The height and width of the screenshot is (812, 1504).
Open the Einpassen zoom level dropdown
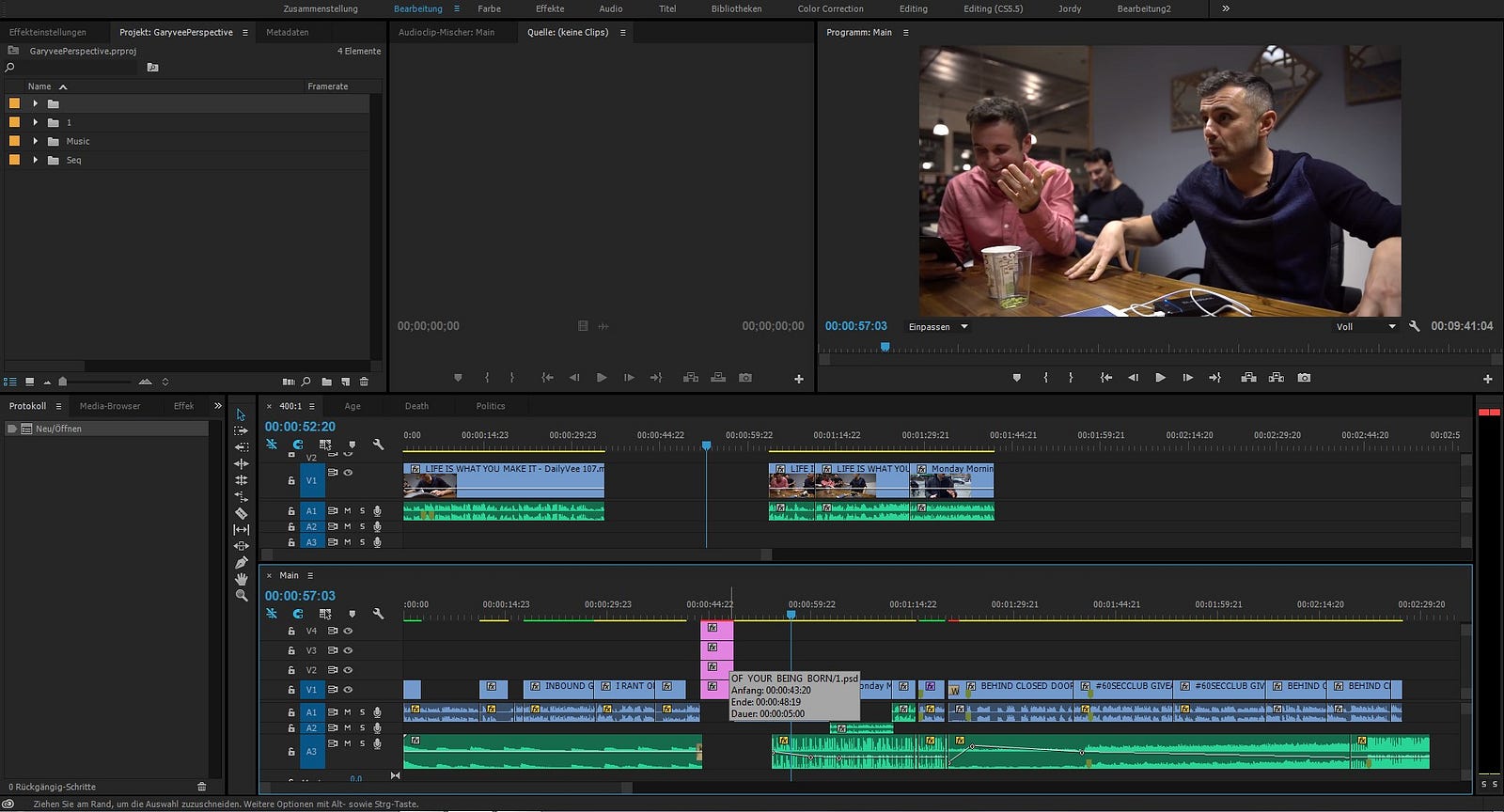click(938, 327)
